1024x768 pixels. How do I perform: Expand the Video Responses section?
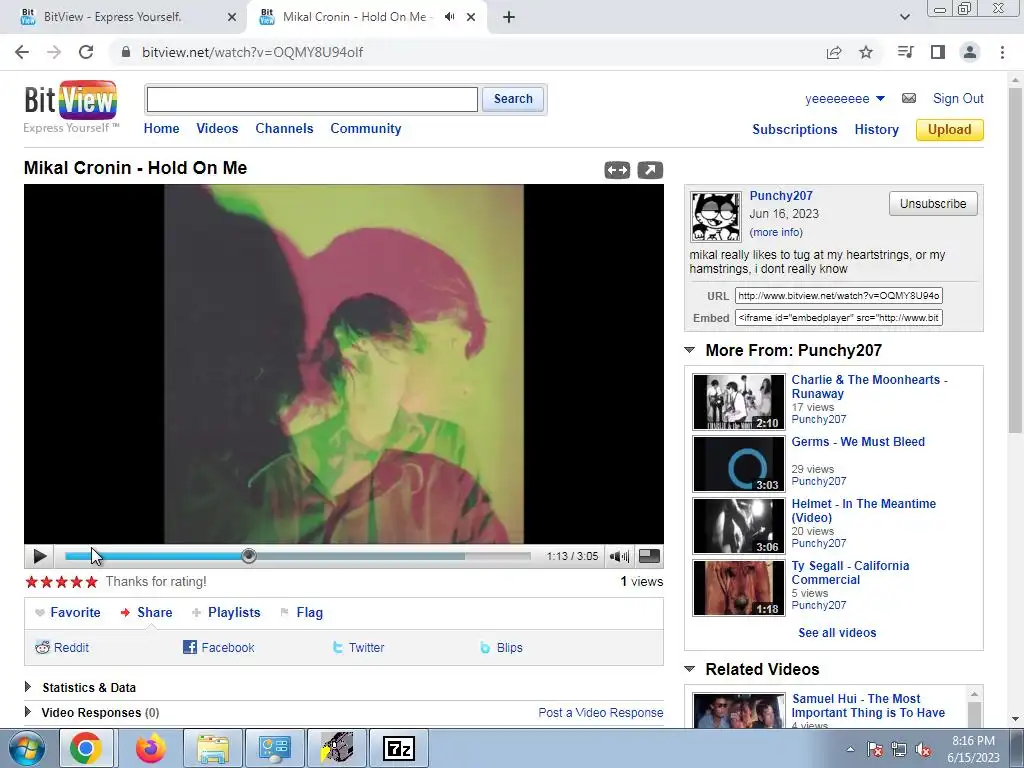[x=92, y=712]
